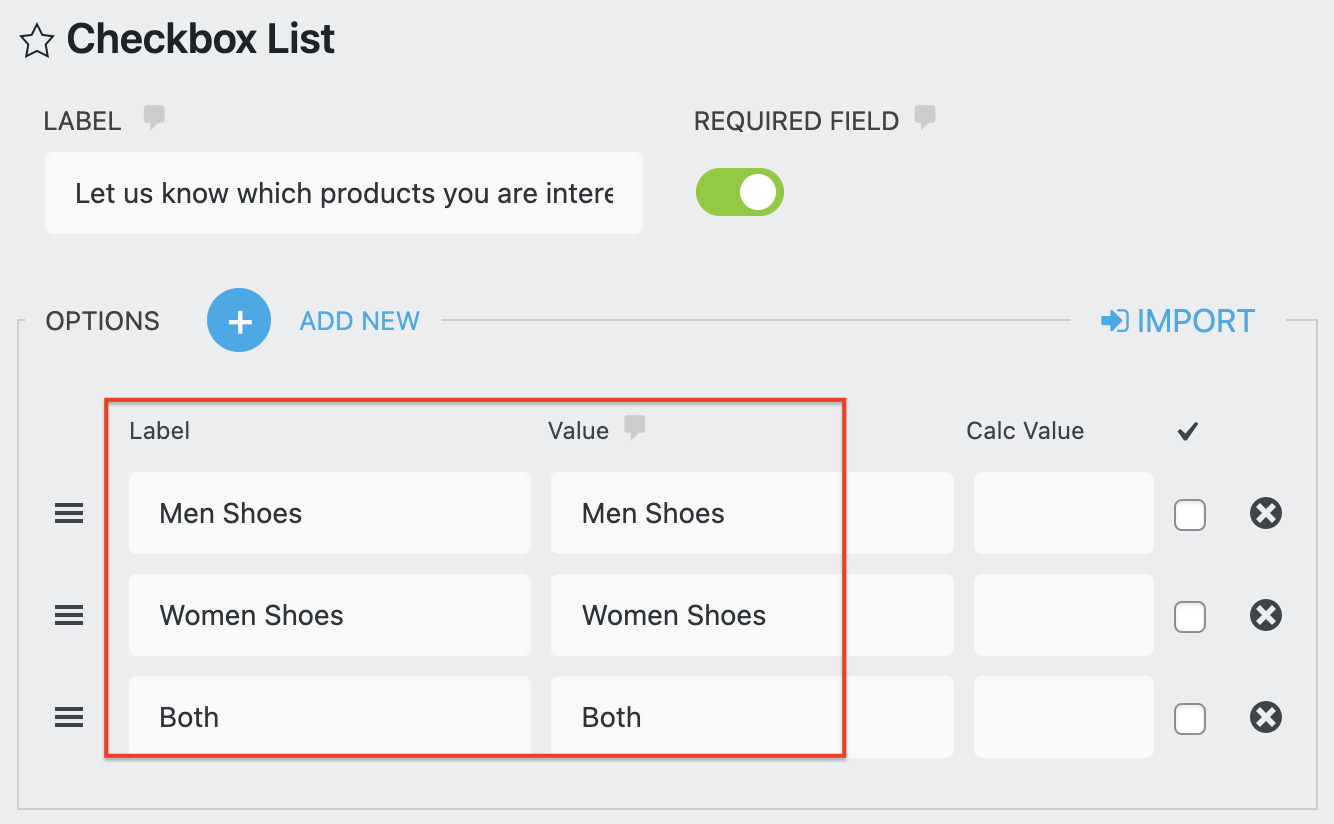This screenshot has width=1334, height=824.
Task: Open the LABEL help tooltip icon
Action: [153, 118]
